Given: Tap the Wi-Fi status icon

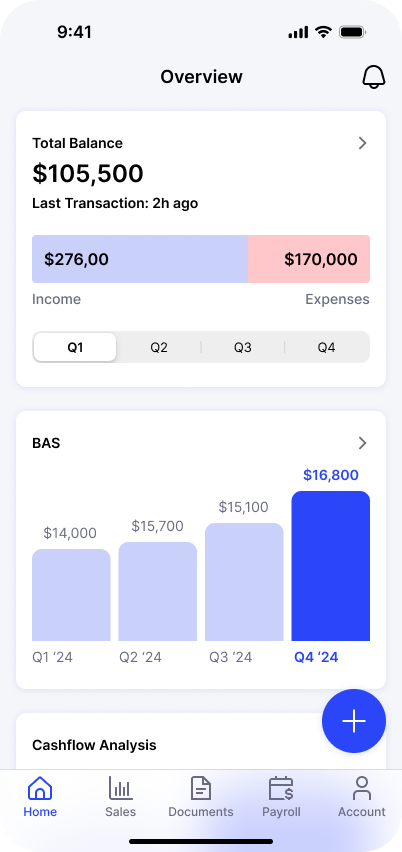Looking at the screenshot, I should [x=323, y=32].
